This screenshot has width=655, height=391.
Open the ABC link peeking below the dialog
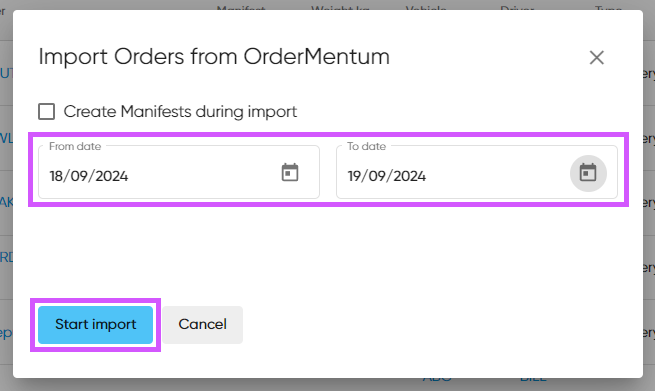437,379
